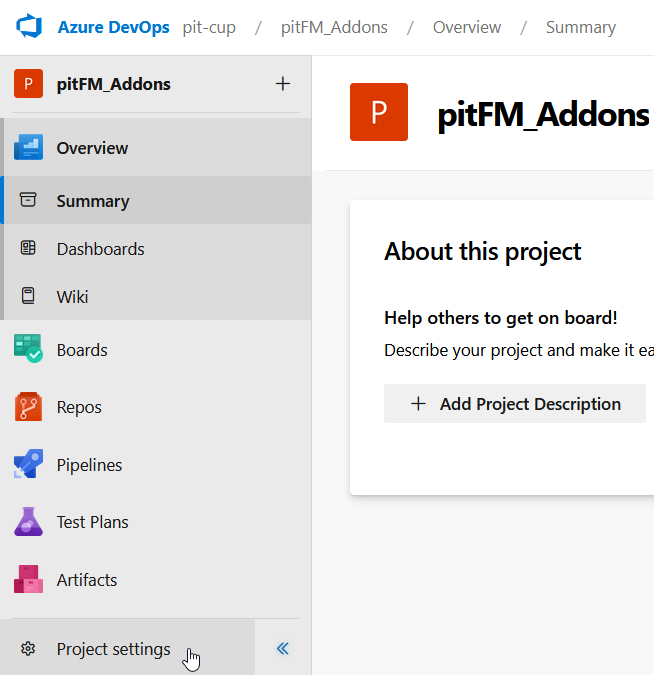Image resolution: width=654 pixels, height=675 pixels.
Task: Click the pitFM_Addons project name in sidebar
Action: tap(113, 84)
